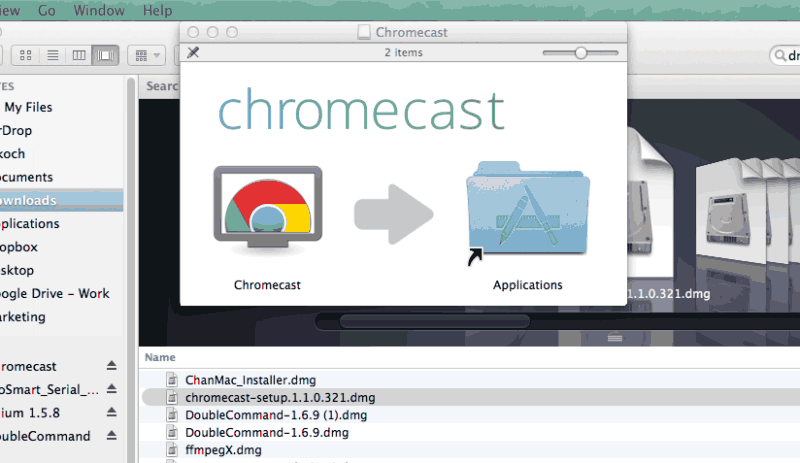Eject the DoubleCommand volume
Image resolution: width=800 pixels, height=463 pixels.
112,435
